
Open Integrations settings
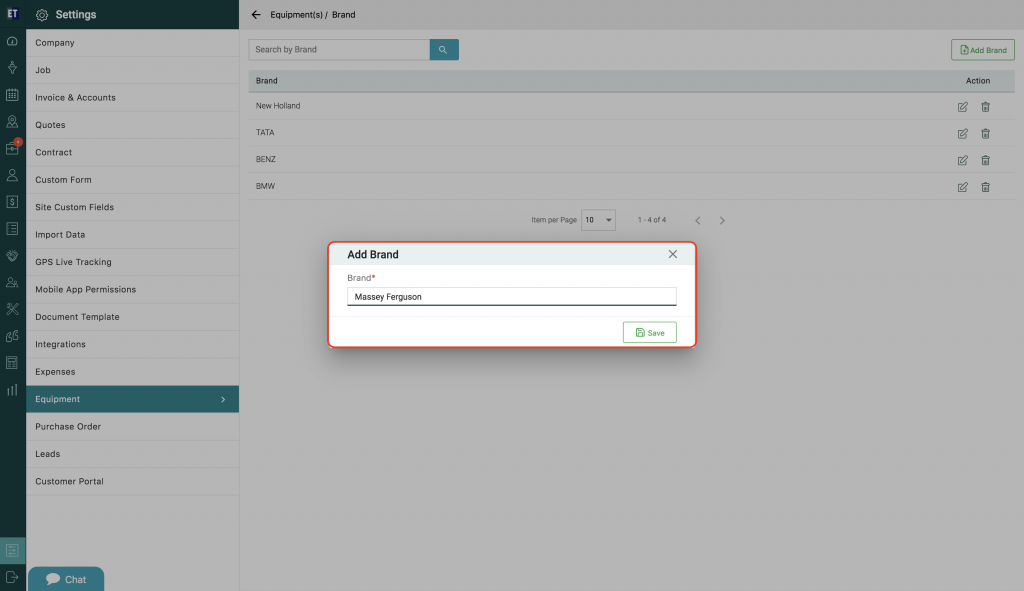(133, 344)
